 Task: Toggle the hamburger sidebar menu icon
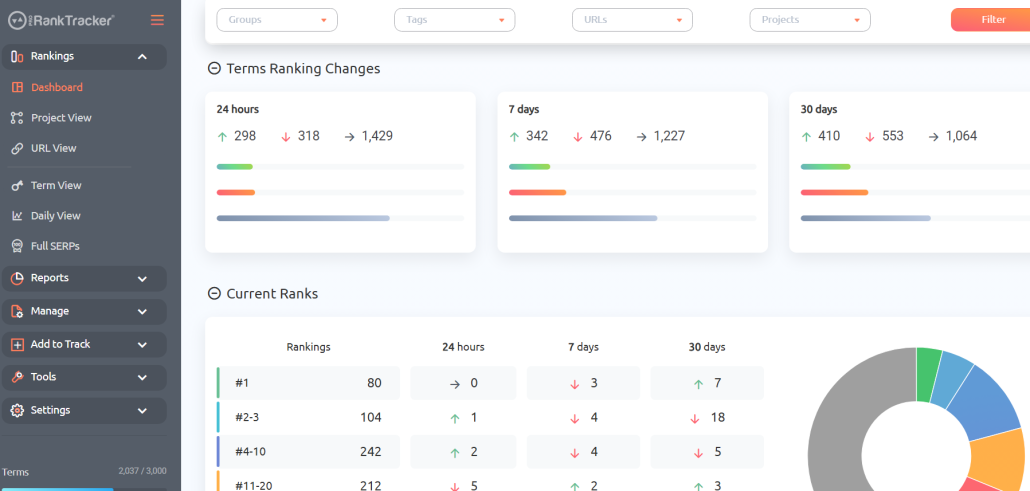157,20
